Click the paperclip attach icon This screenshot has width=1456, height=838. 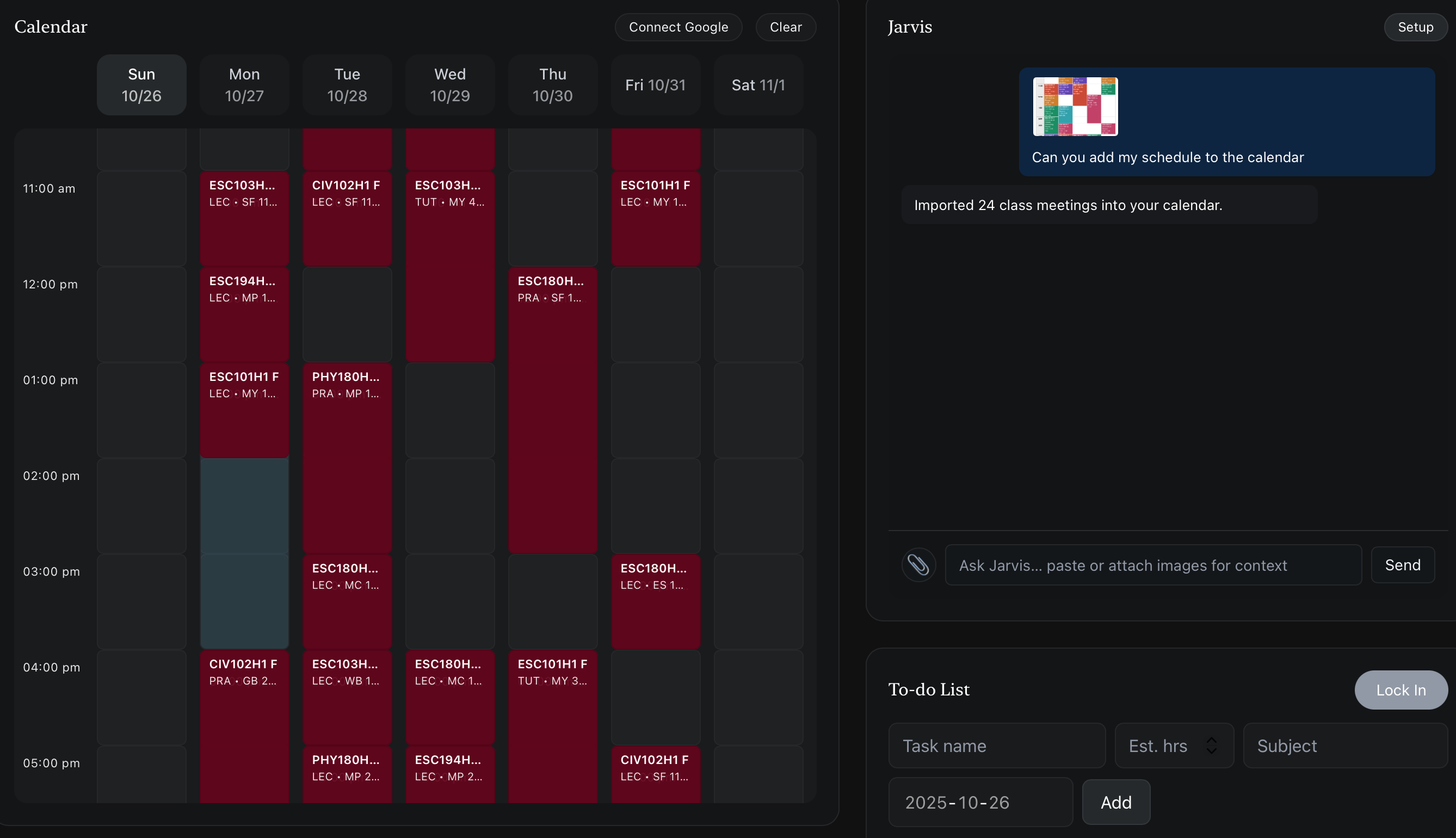[918, 565]
